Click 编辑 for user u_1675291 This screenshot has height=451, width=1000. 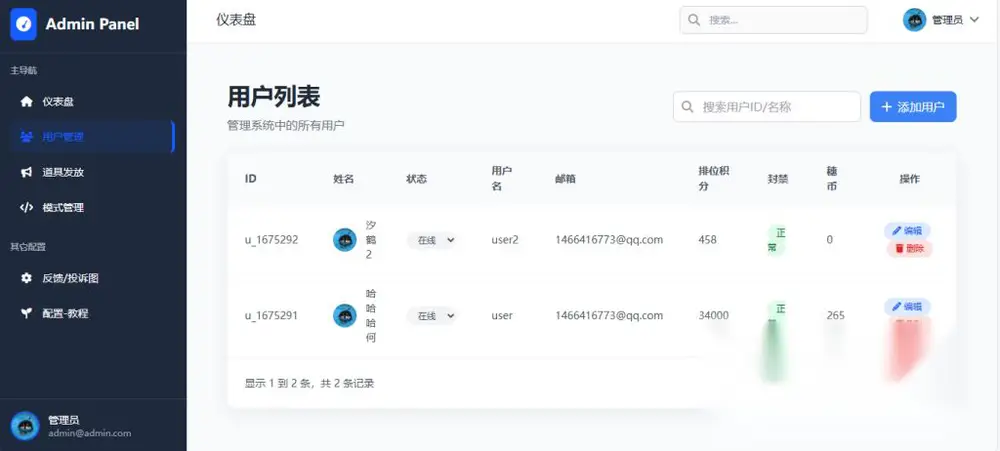coord(907,306)
